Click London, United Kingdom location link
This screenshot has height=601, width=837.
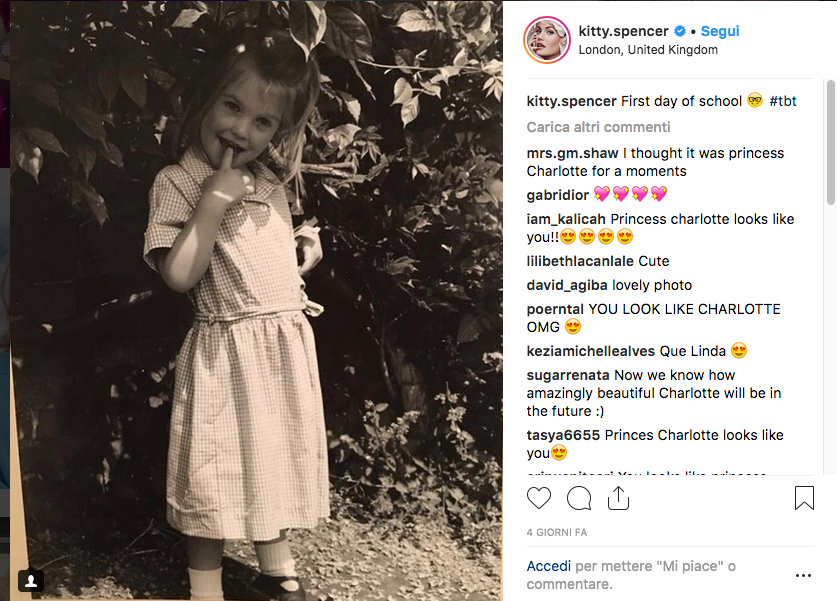coord(648,50)
